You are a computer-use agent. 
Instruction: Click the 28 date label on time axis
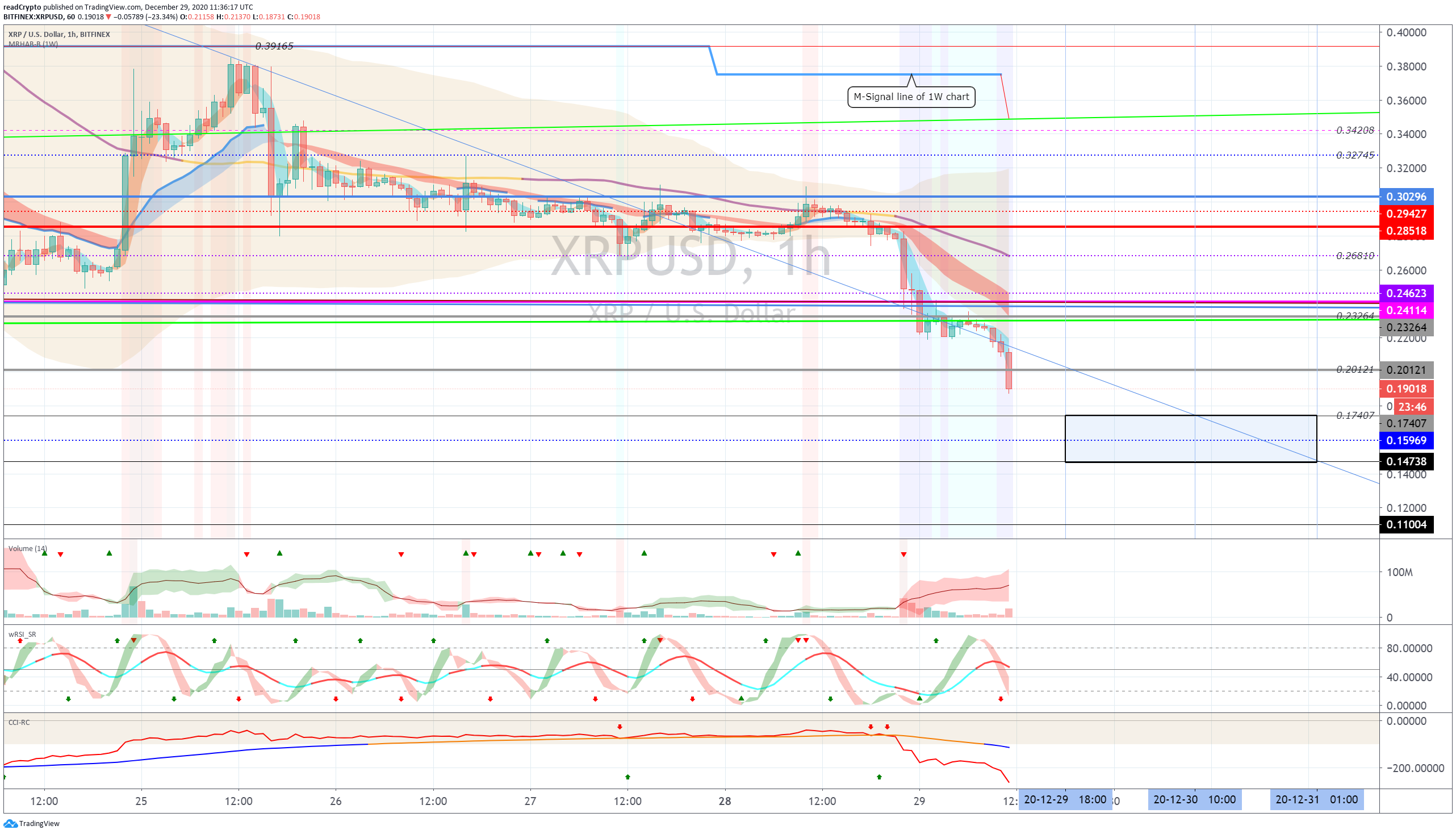point(724,802)
